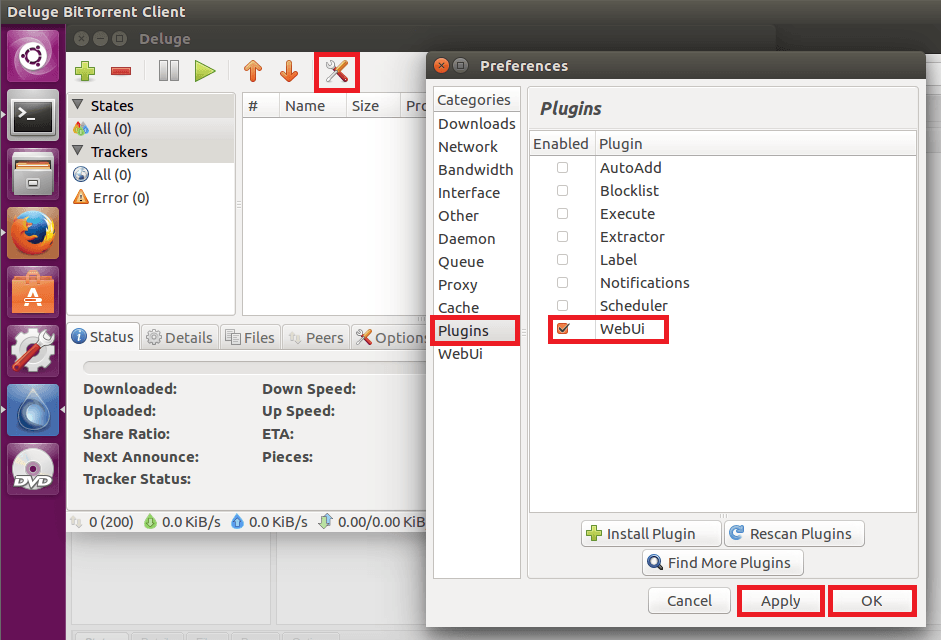
Task: Collapse the Trackers section in sidebar
Action: (78, 151)
